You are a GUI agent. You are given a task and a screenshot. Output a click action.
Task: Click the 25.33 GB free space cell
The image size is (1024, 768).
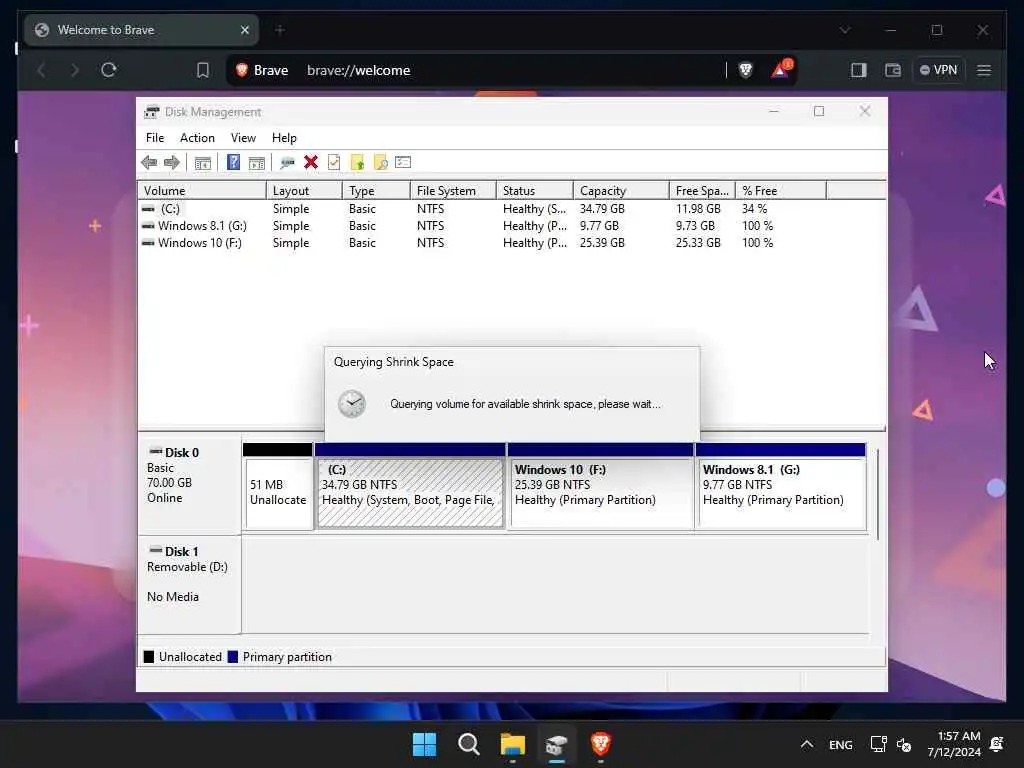click(698, 243)
